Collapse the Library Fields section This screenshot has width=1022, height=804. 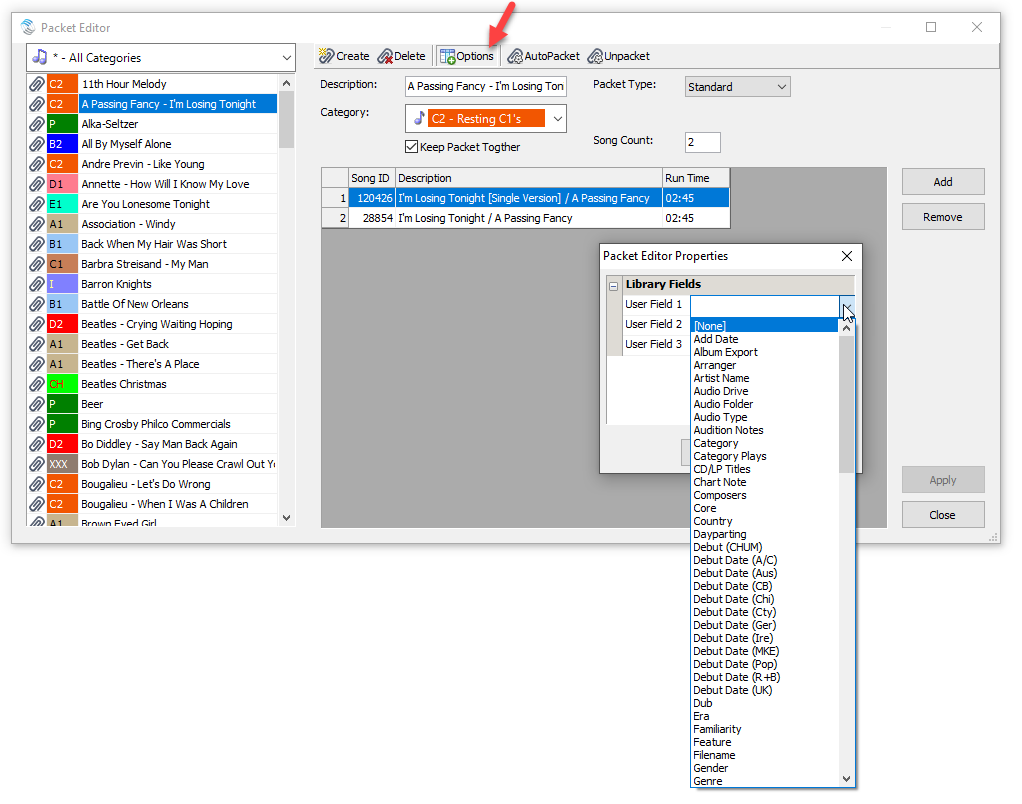pos(613,285)
